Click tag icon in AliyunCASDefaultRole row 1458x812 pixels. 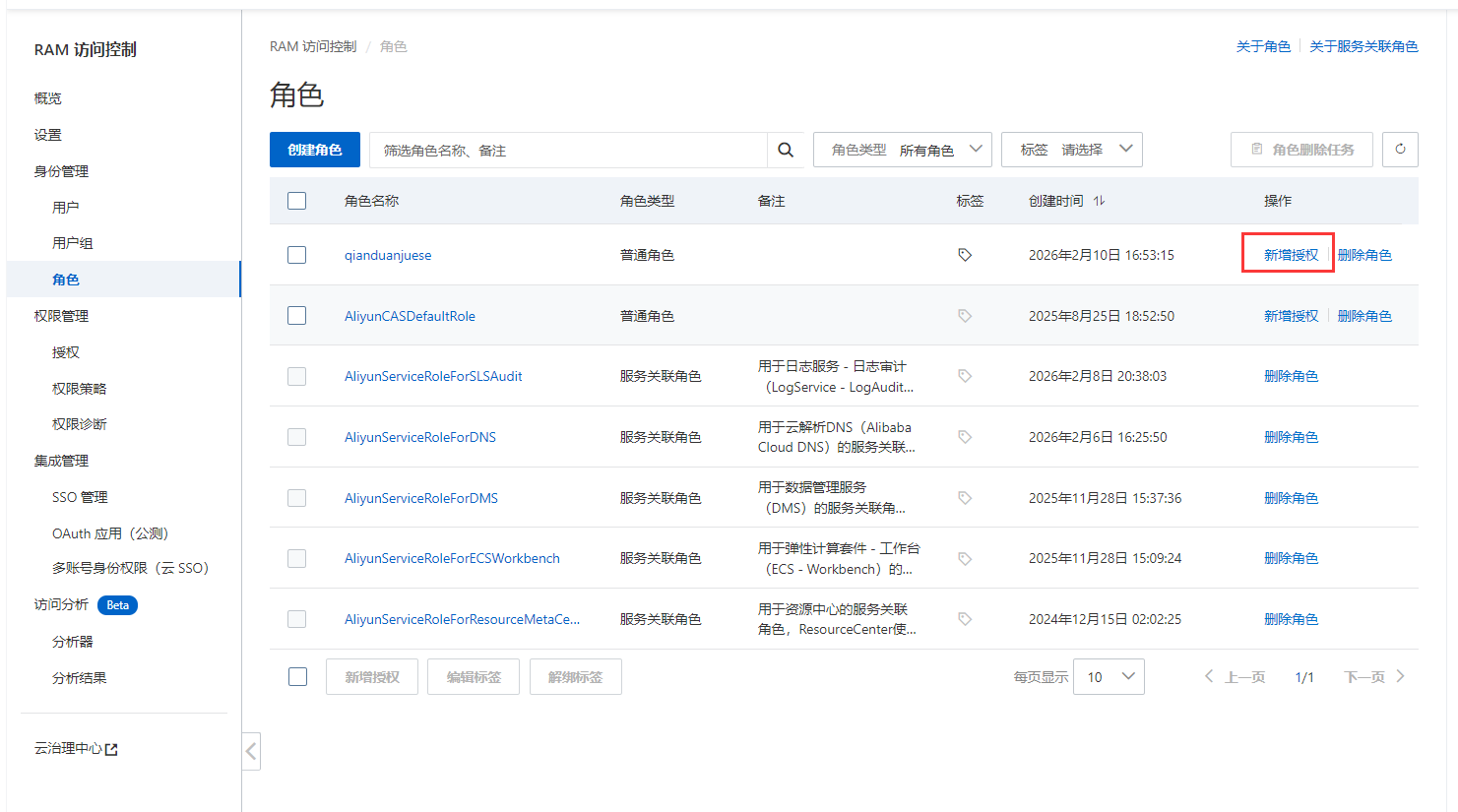tap(965, 316)
